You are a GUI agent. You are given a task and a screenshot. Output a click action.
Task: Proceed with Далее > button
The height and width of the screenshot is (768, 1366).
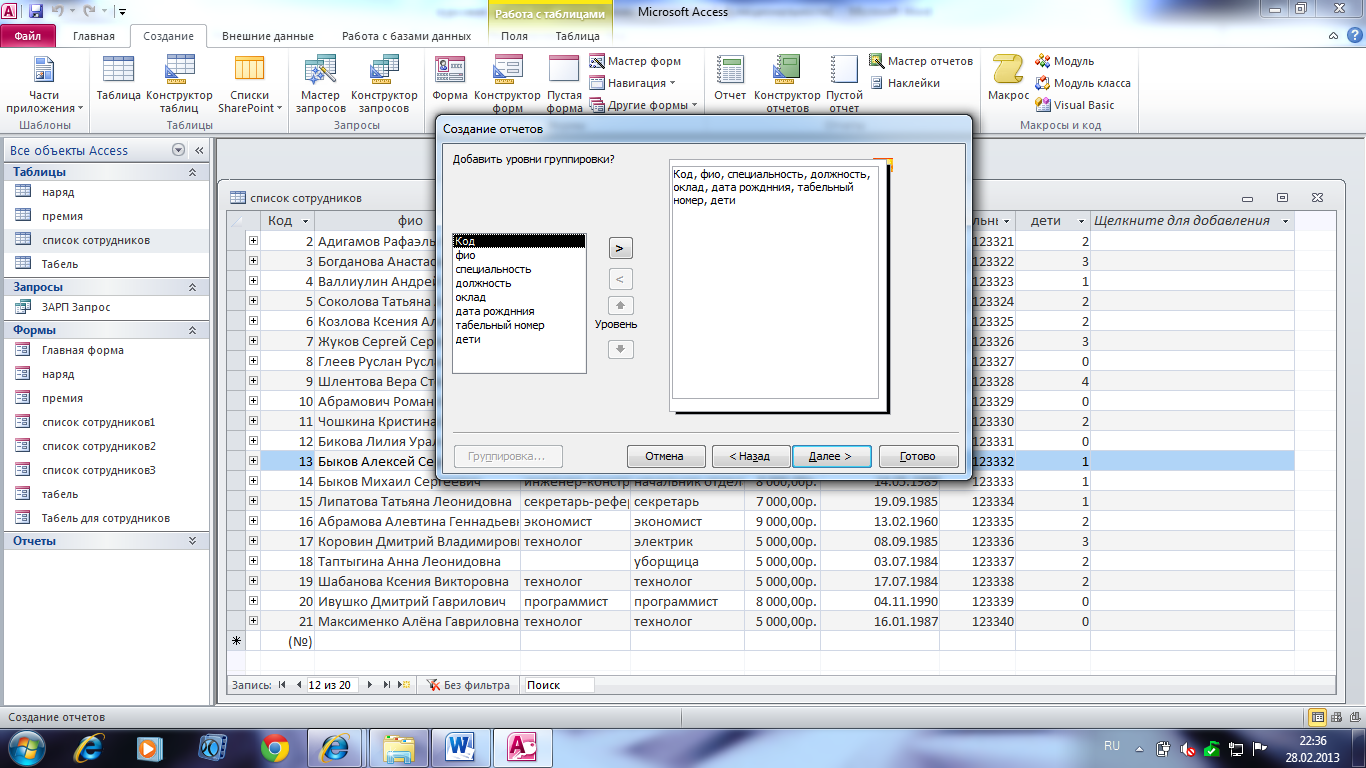point(831,456)
